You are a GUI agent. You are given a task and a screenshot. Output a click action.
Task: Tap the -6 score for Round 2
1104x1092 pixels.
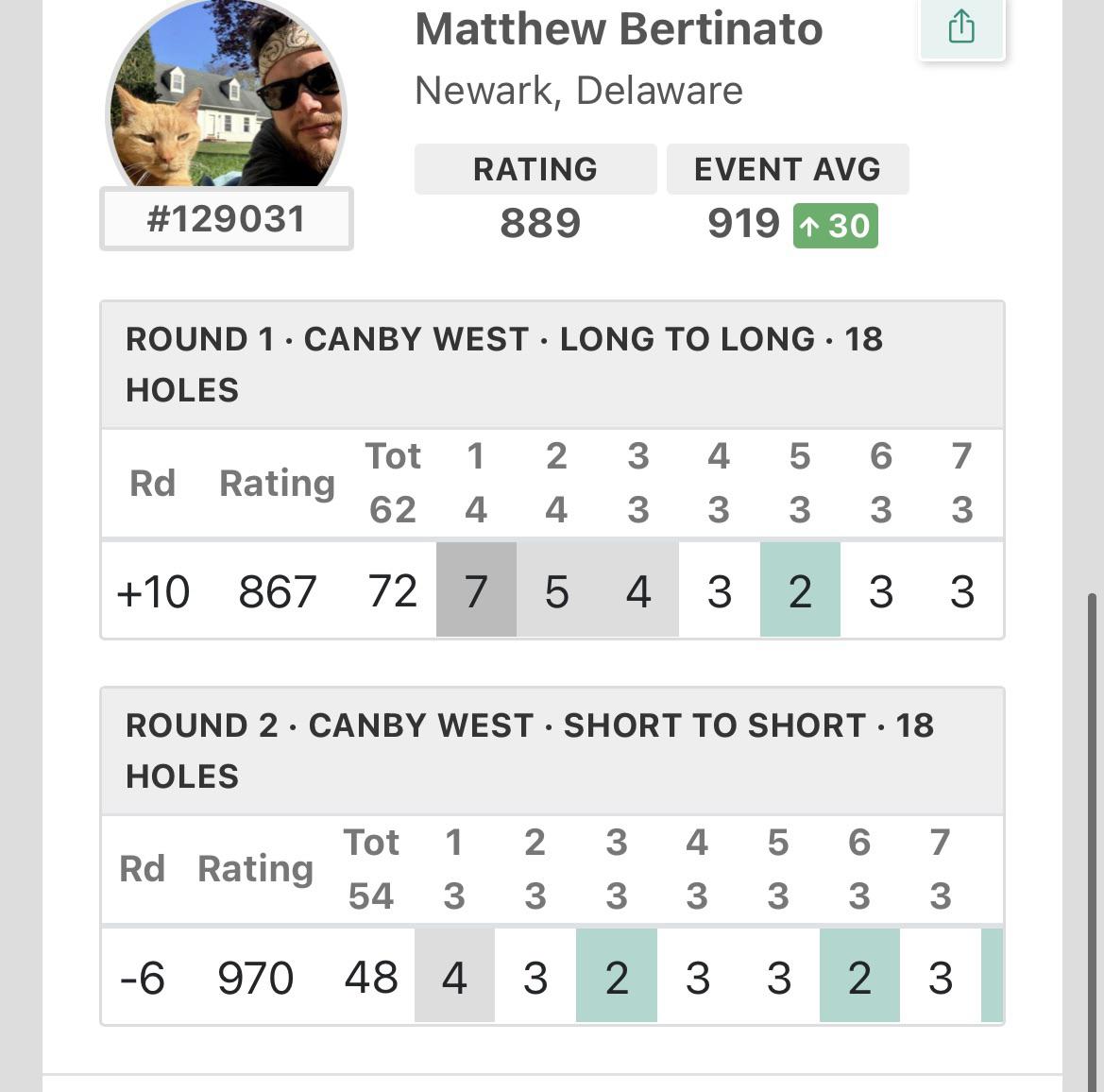(143, 978)
